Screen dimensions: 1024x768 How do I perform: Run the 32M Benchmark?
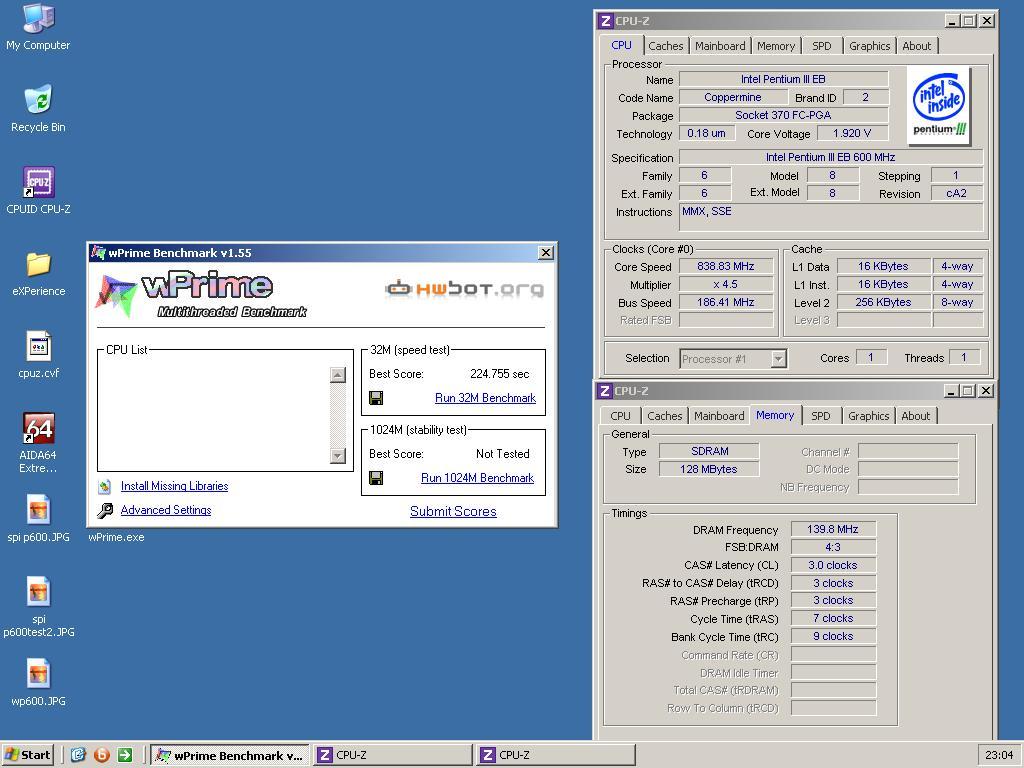tap(485, 398)
